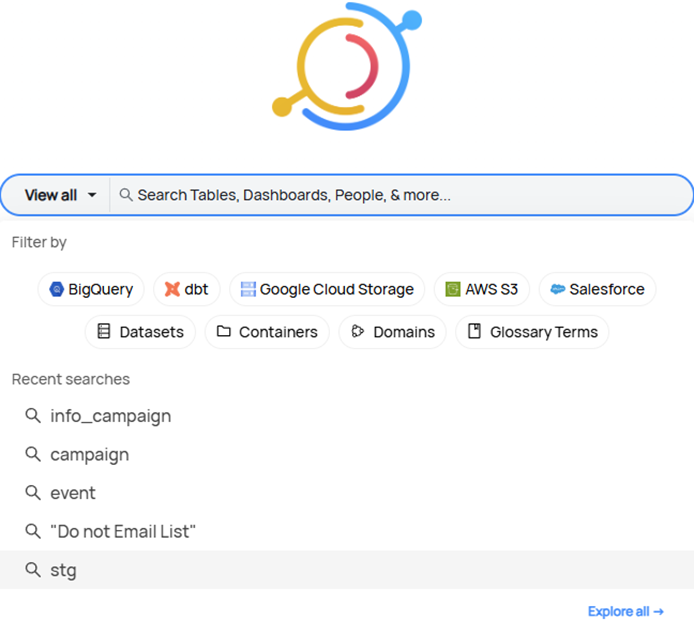
Task: Click search icon beside stg
Action: coord(33,569)
